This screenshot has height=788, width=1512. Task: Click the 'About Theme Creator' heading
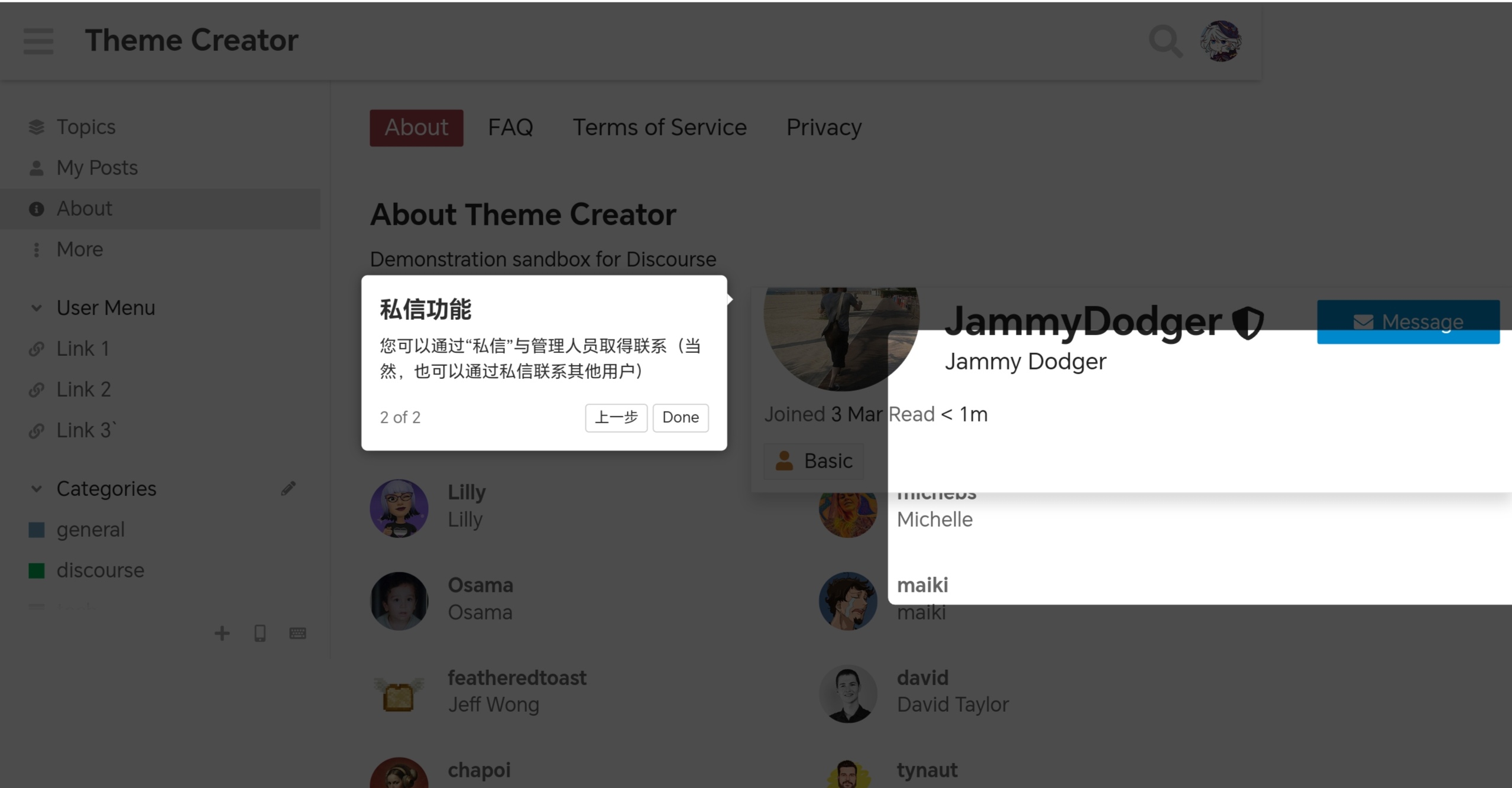click(x=523, y=215)
